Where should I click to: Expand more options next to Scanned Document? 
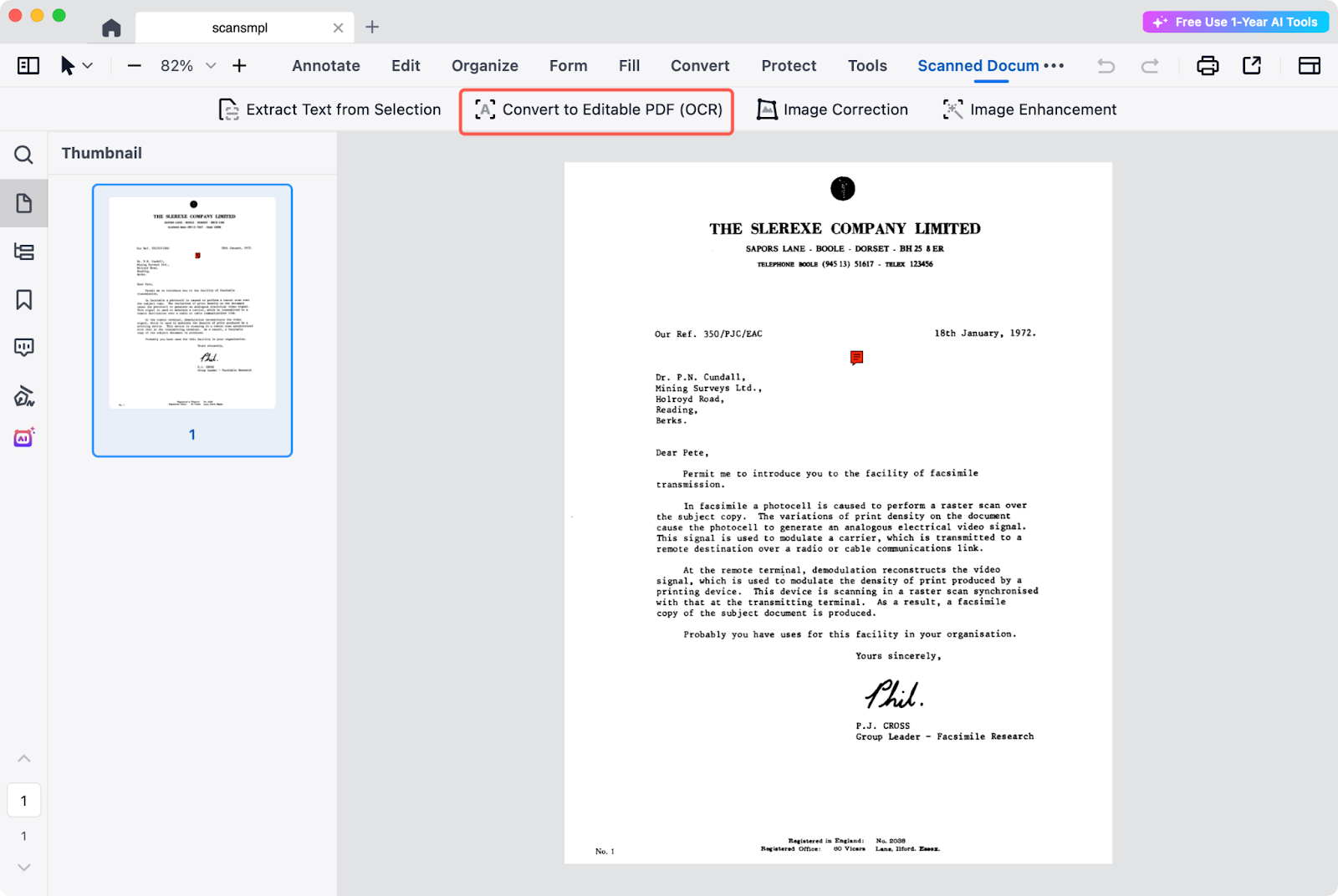[1054, 66]
